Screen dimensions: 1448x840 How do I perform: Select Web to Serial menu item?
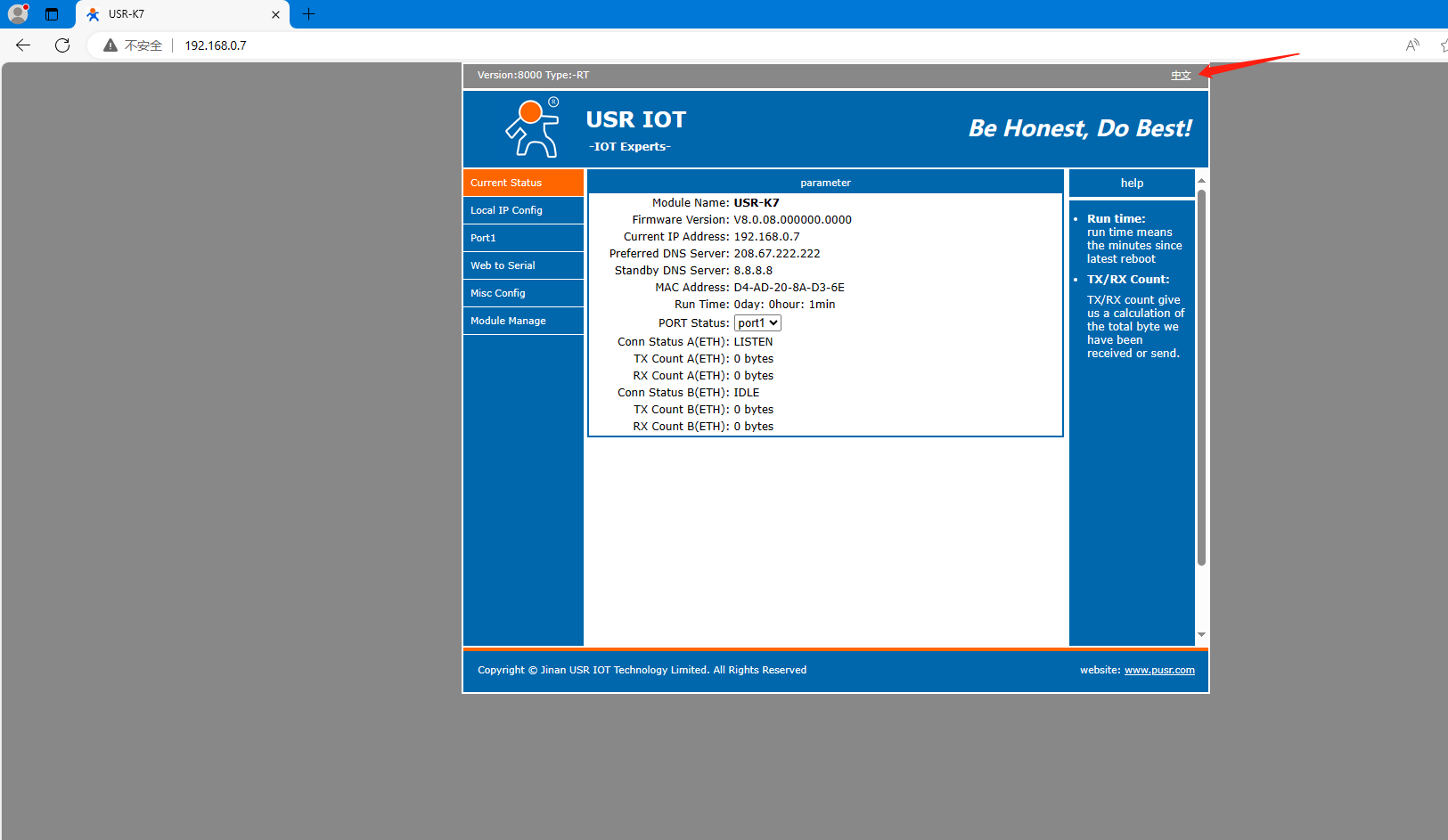[x=523, y=265]
